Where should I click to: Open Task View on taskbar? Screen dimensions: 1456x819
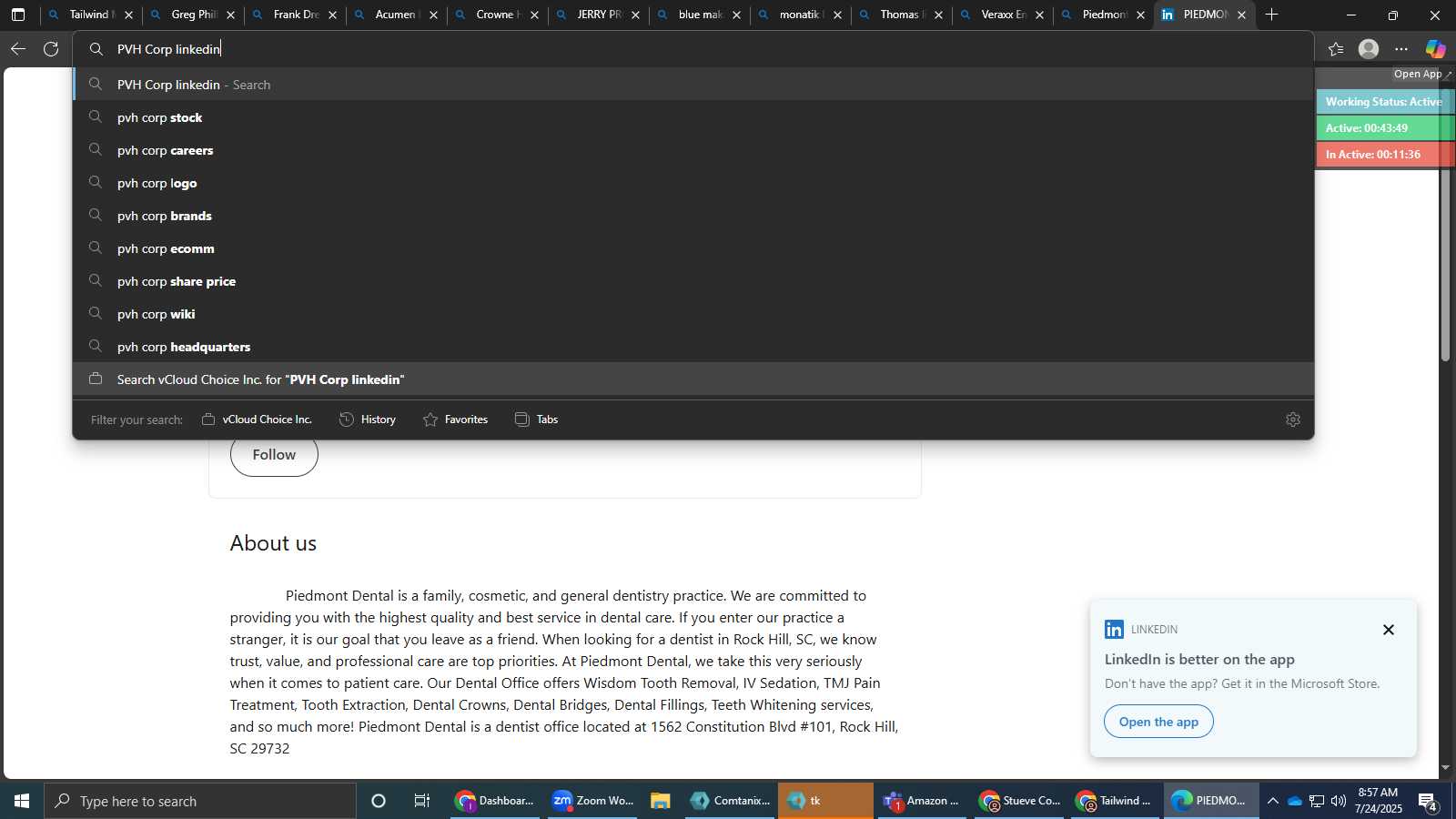(x=422, y=801)
